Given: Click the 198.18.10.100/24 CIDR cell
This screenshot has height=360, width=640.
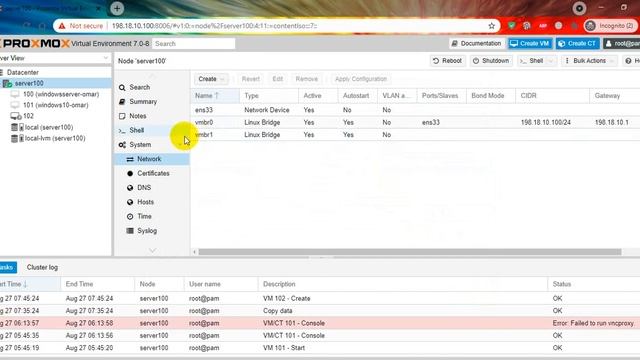Looking at the screenshot, I should click(545, 122).
